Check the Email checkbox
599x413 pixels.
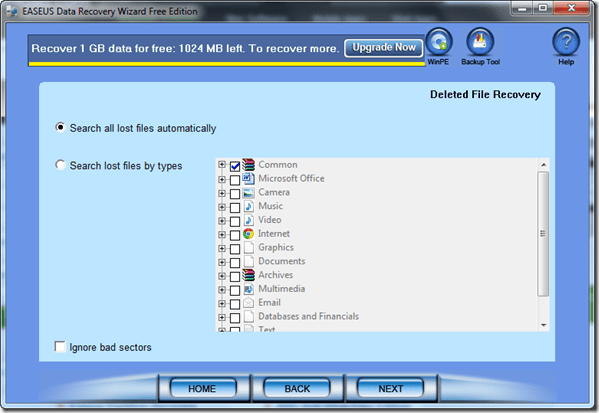pos(235,304)
